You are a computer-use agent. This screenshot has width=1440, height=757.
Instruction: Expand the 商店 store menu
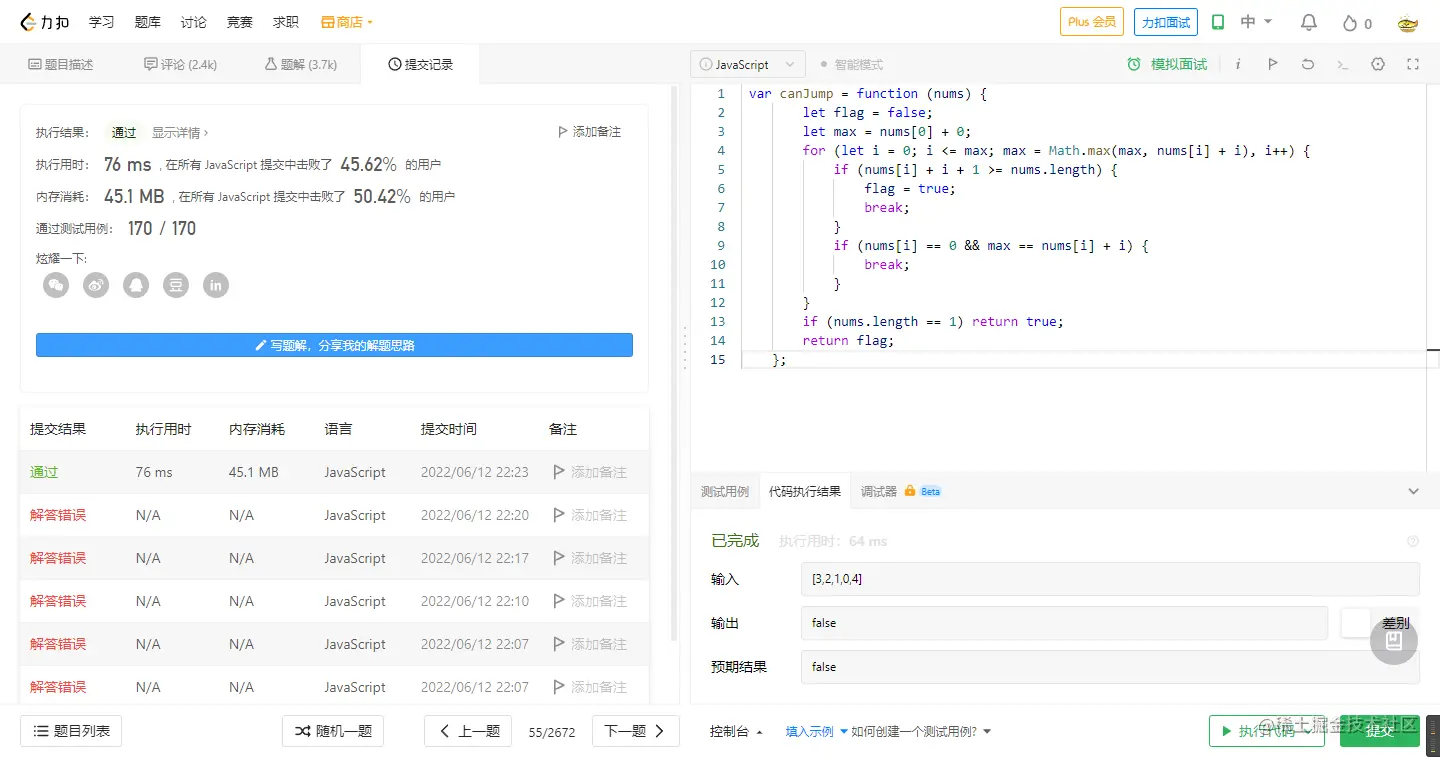(347, 22)
